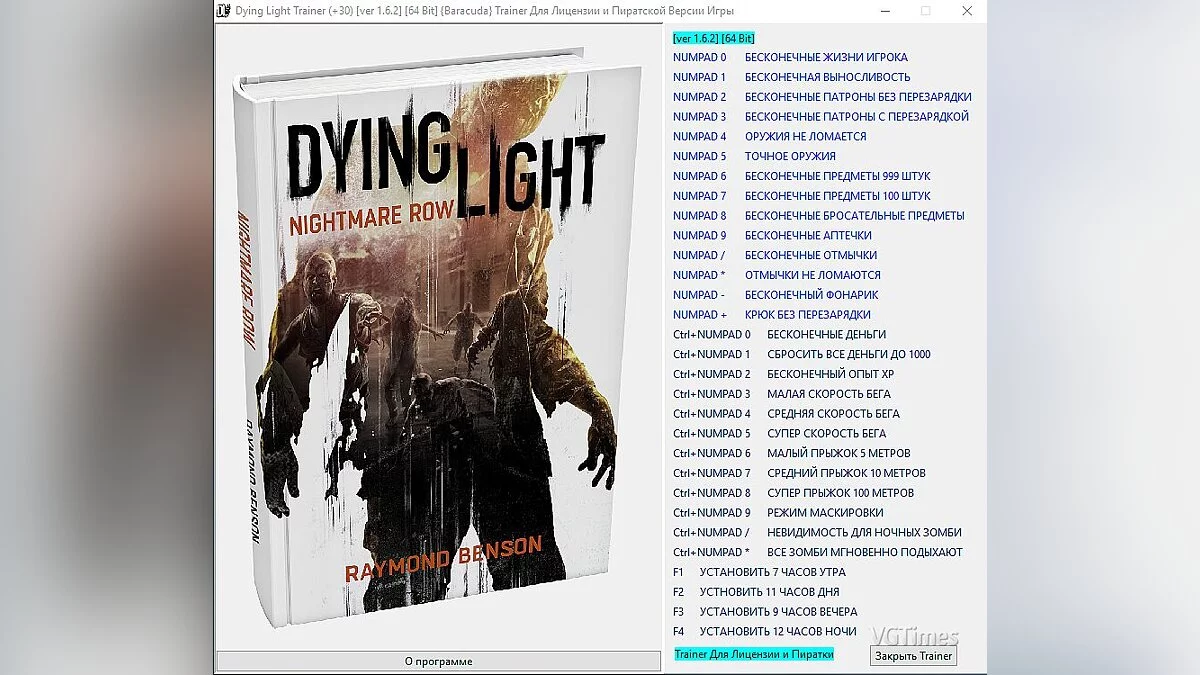The image size is (1200, 675).
Task: Click the trainer icon in the title bar
Action: click(x=223, y=11)
